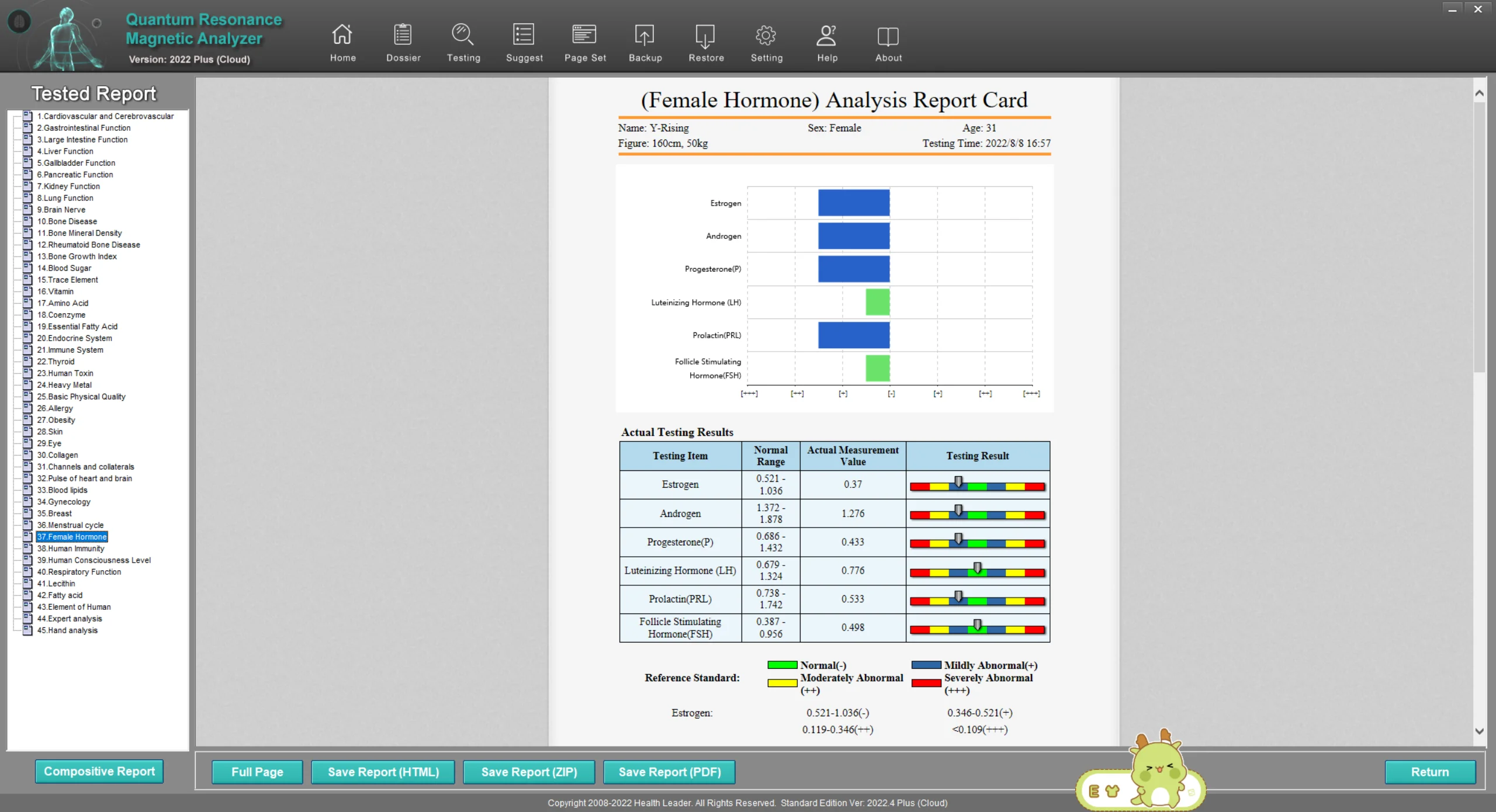This screenshot has width=1496, height=812.
Task: Open 1.Cardiovascular and Cerebrovascular report
Action: pos(105,116)
